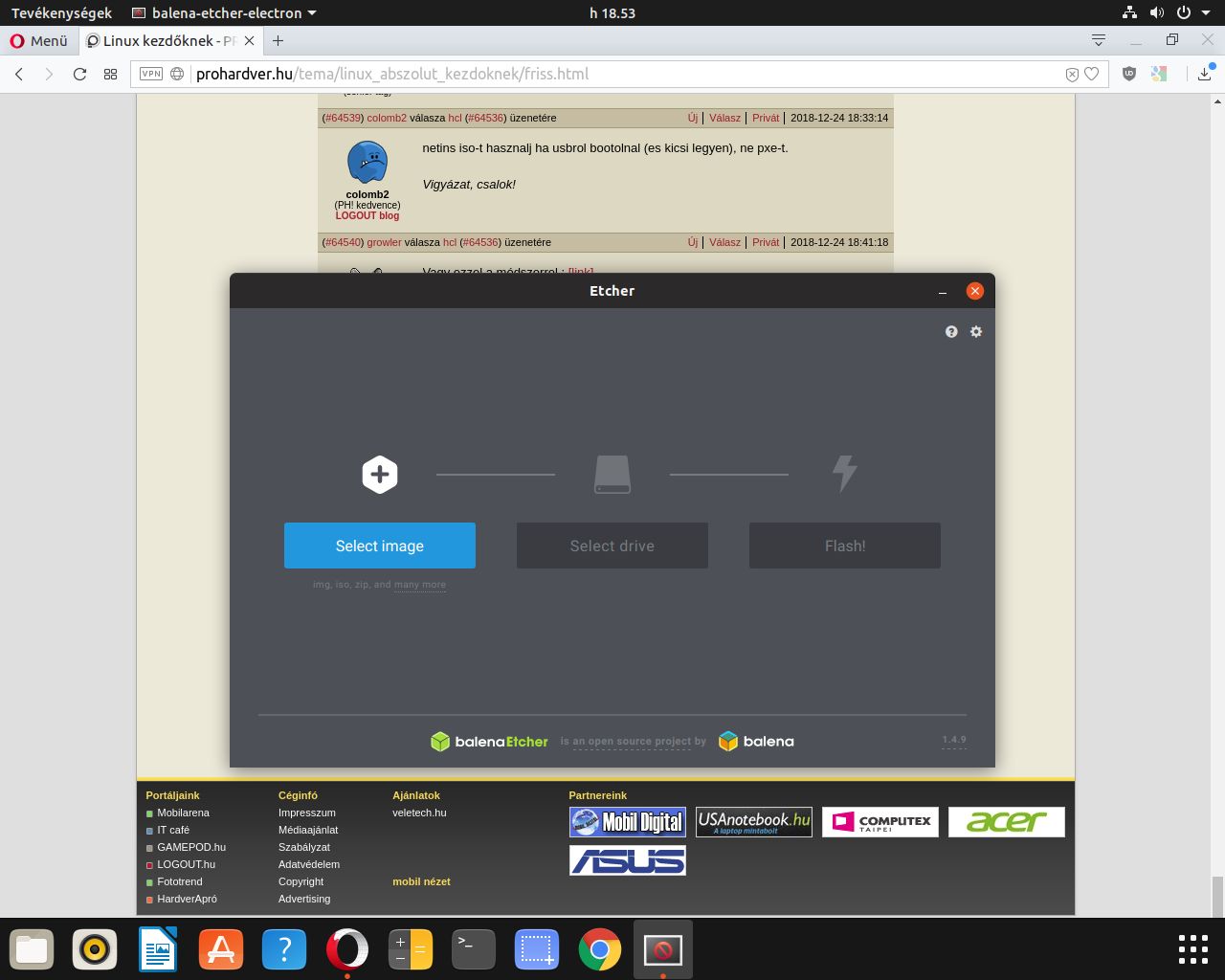
Task: Click Válasz link on colomb2's post
Action: click(724, 118)
